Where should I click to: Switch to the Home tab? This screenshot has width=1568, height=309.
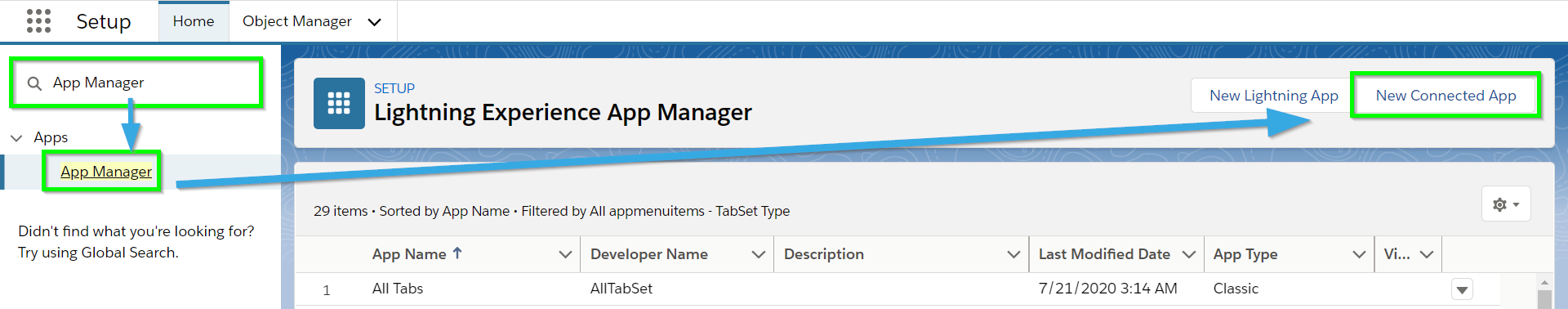point(194,21)
